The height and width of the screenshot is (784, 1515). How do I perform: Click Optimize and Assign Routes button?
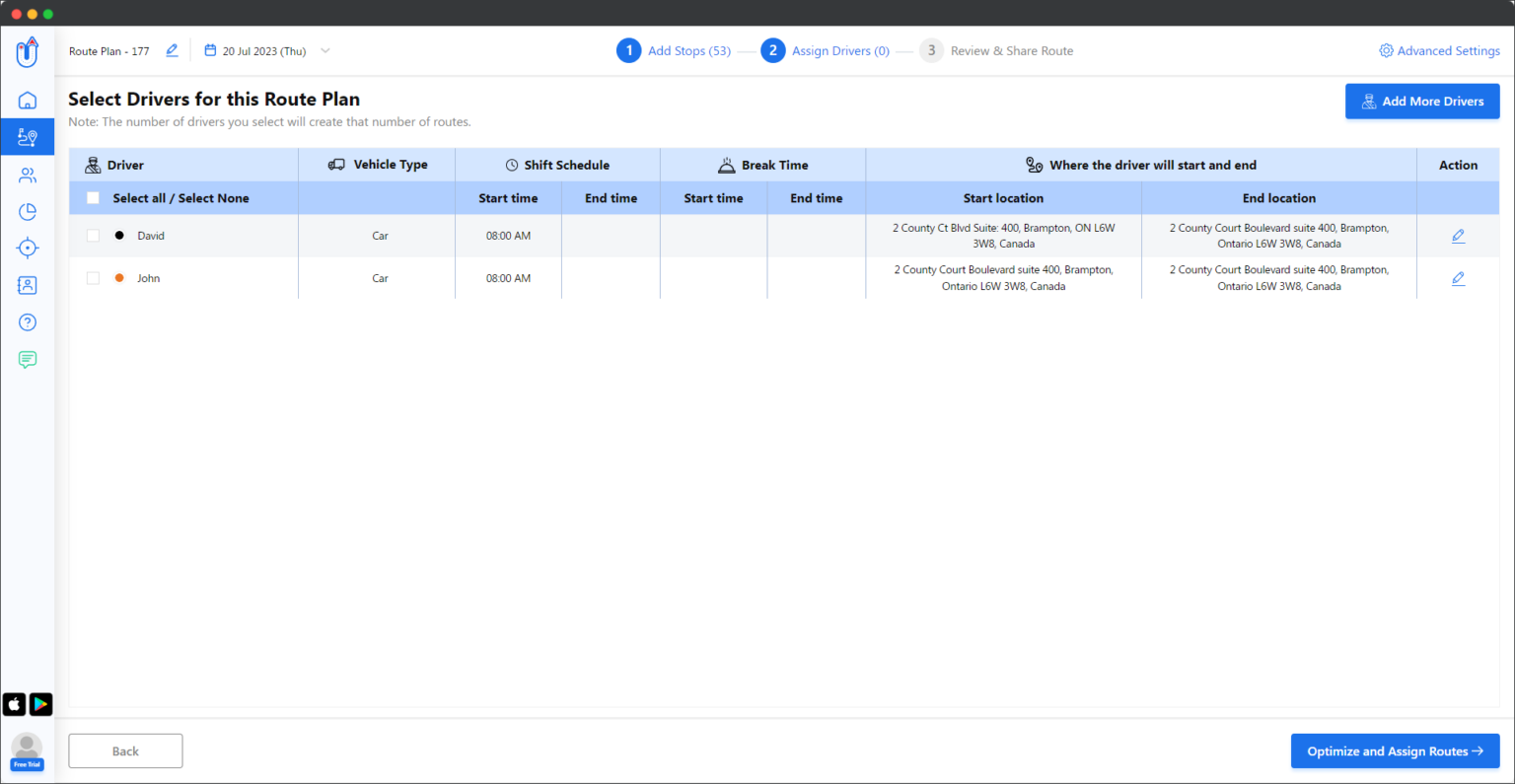[1395, 751]
